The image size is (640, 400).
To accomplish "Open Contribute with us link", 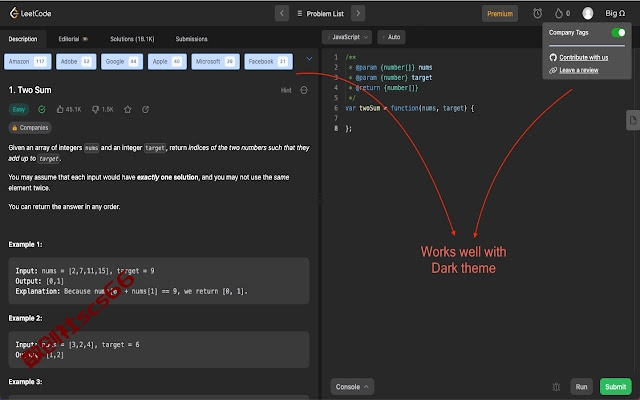I will point(583,58).
